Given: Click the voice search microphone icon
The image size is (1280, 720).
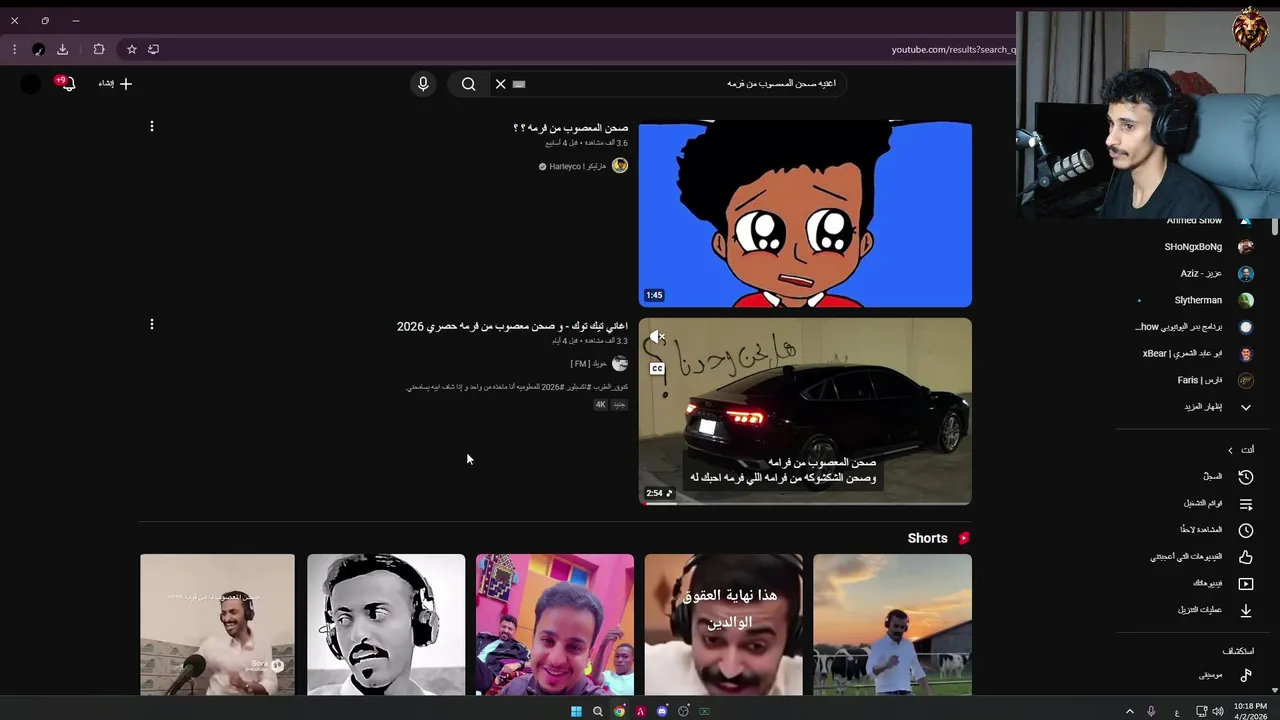Looking at the screenshot, I should pos(423,84).
